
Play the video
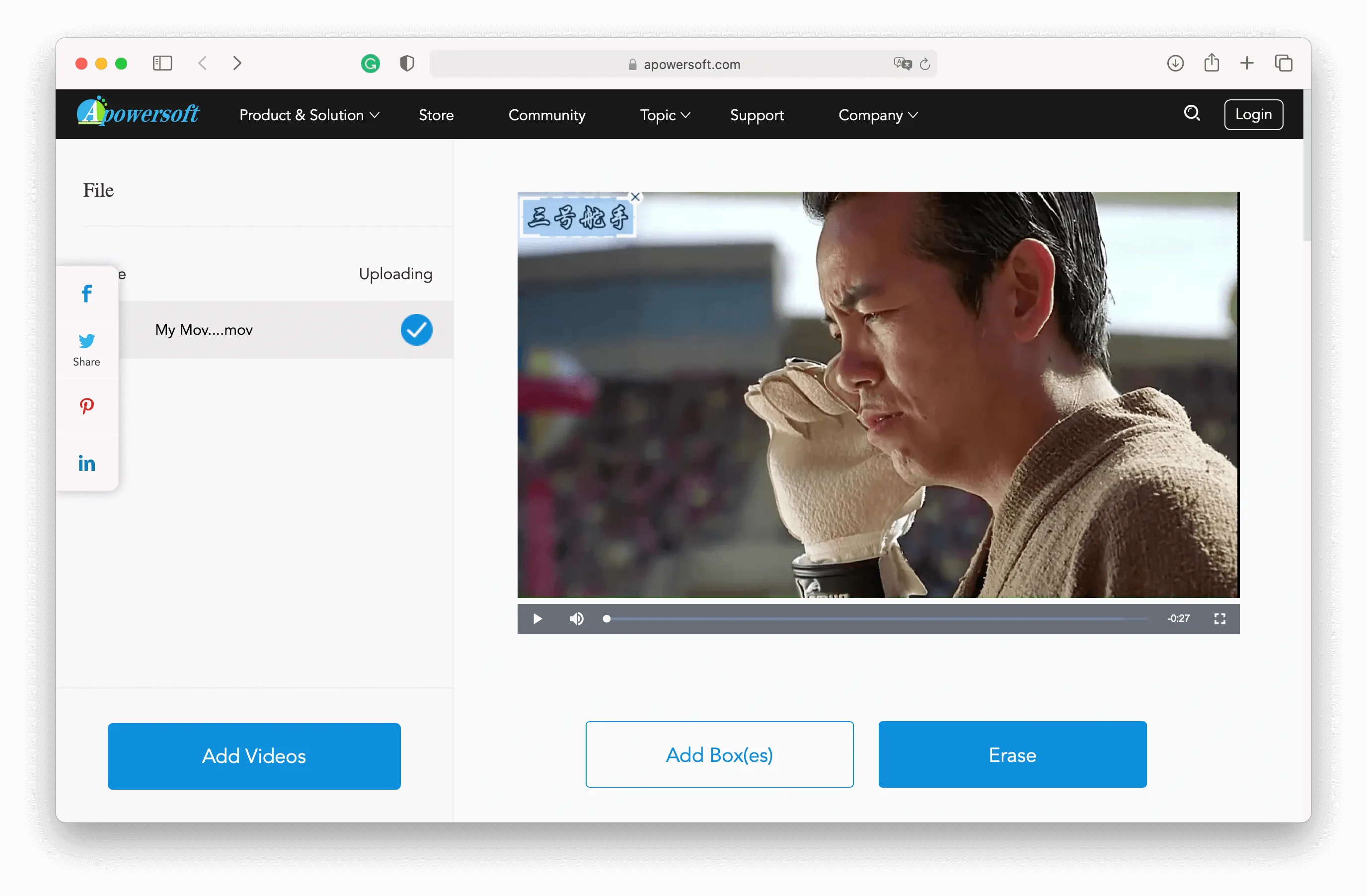(x=537, y=618)
